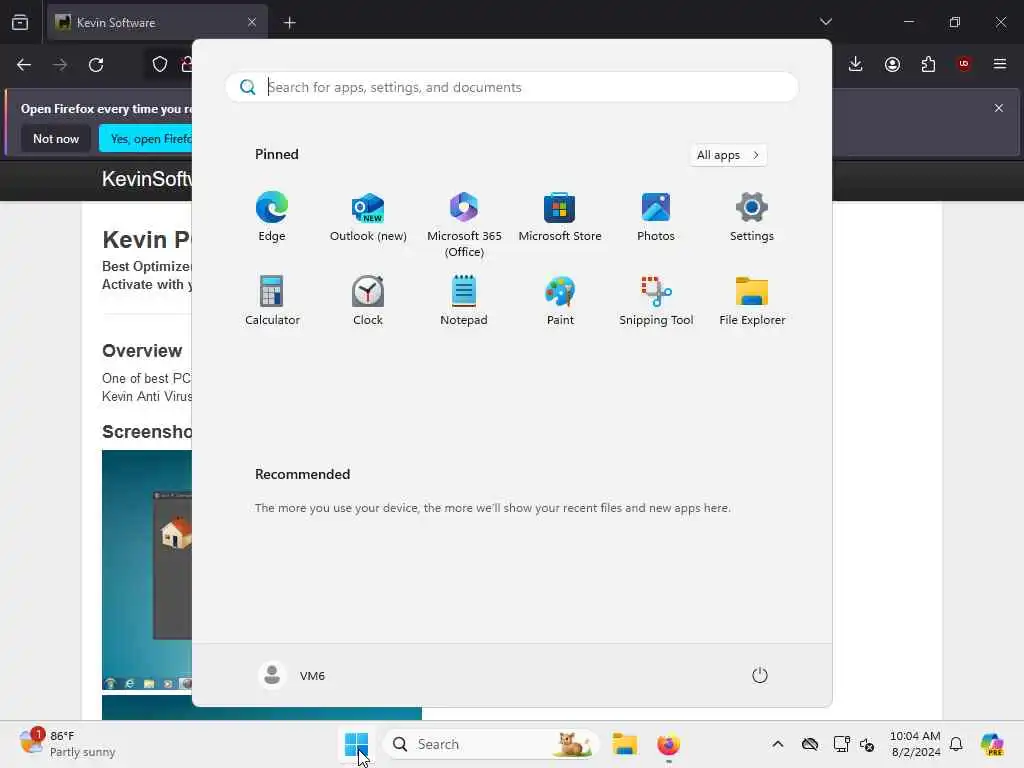Open the VM6 user account menu

(292, 675)
